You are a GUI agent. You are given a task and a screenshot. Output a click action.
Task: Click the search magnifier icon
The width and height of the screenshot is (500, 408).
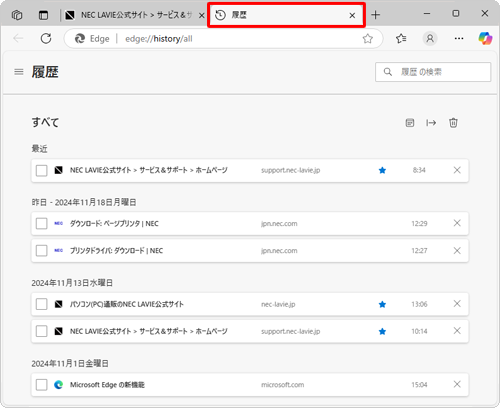point(388,72)
